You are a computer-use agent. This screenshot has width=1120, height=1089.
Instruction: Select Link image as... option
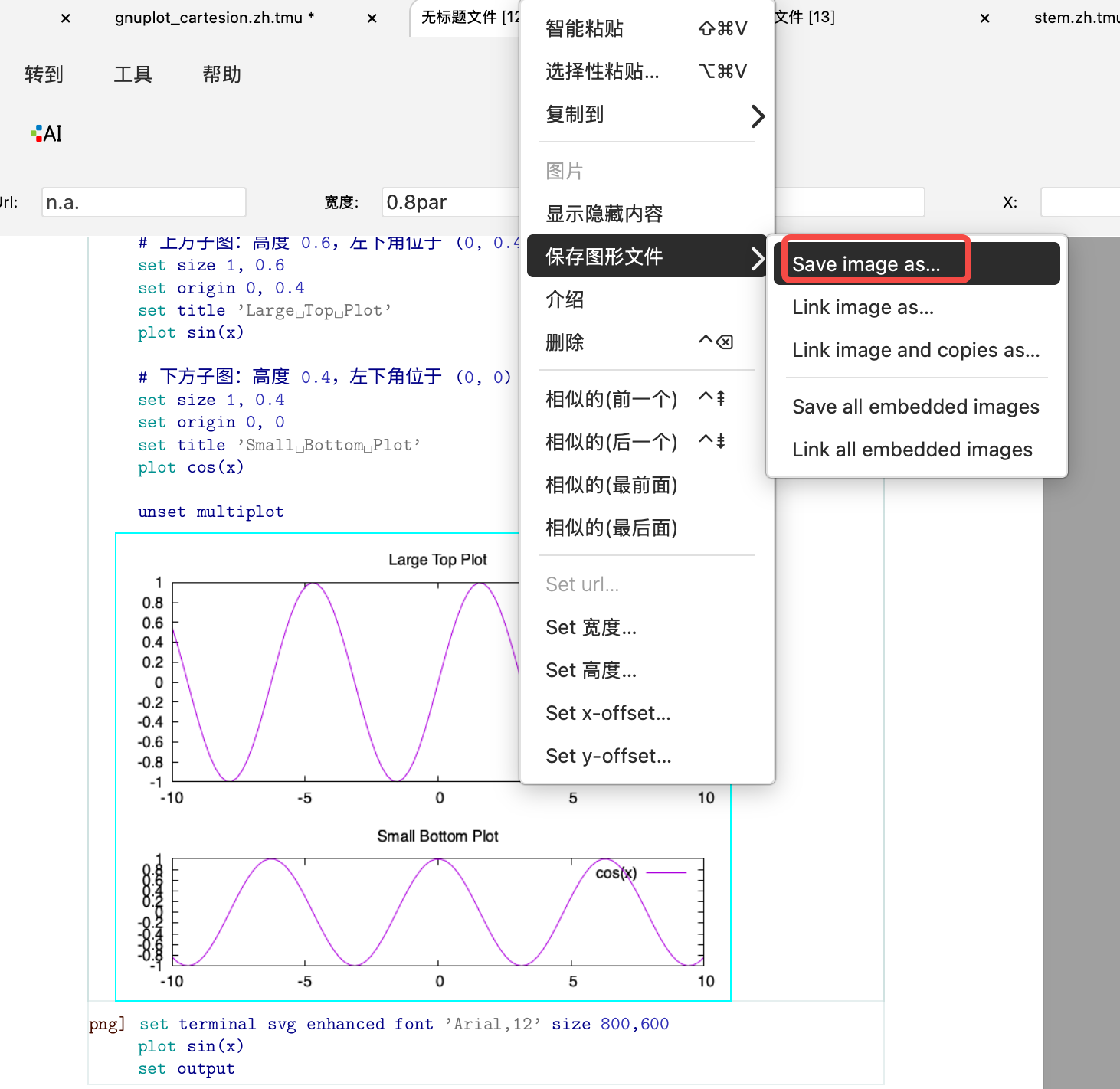(x=863, y=307)
